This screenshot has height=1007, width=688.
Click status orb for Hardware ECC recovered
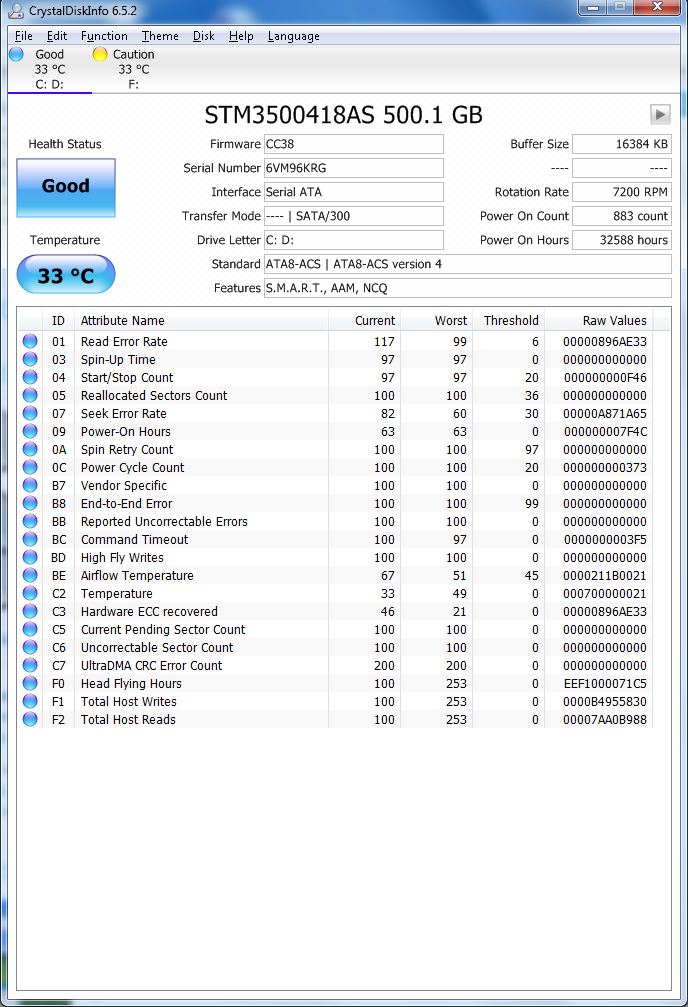click(30, 611)
